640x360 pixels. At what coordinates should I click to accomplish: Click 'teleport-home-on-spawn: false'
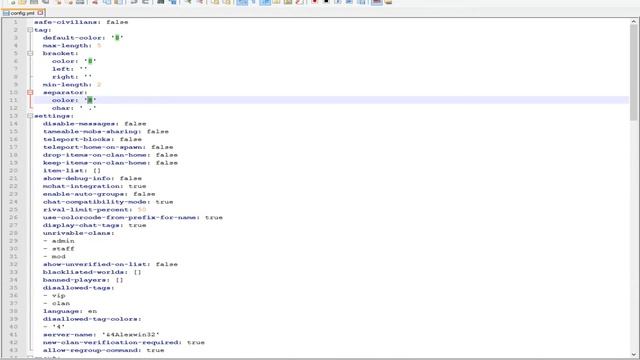click(108, 147)
